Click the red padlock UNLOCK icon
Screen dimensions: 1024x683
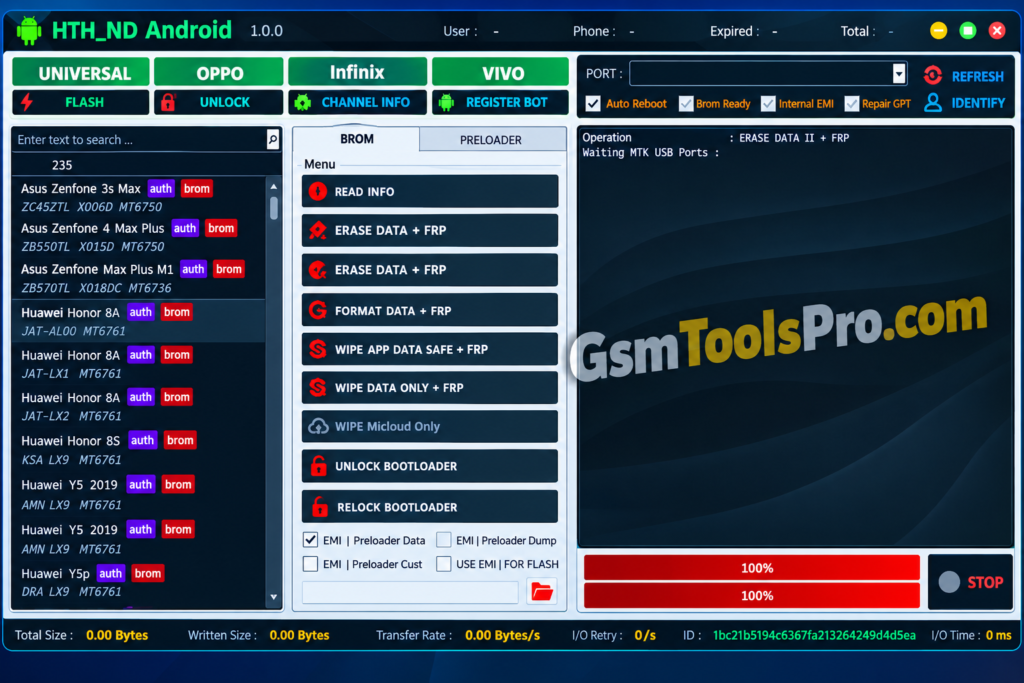(x=168, y=103)
